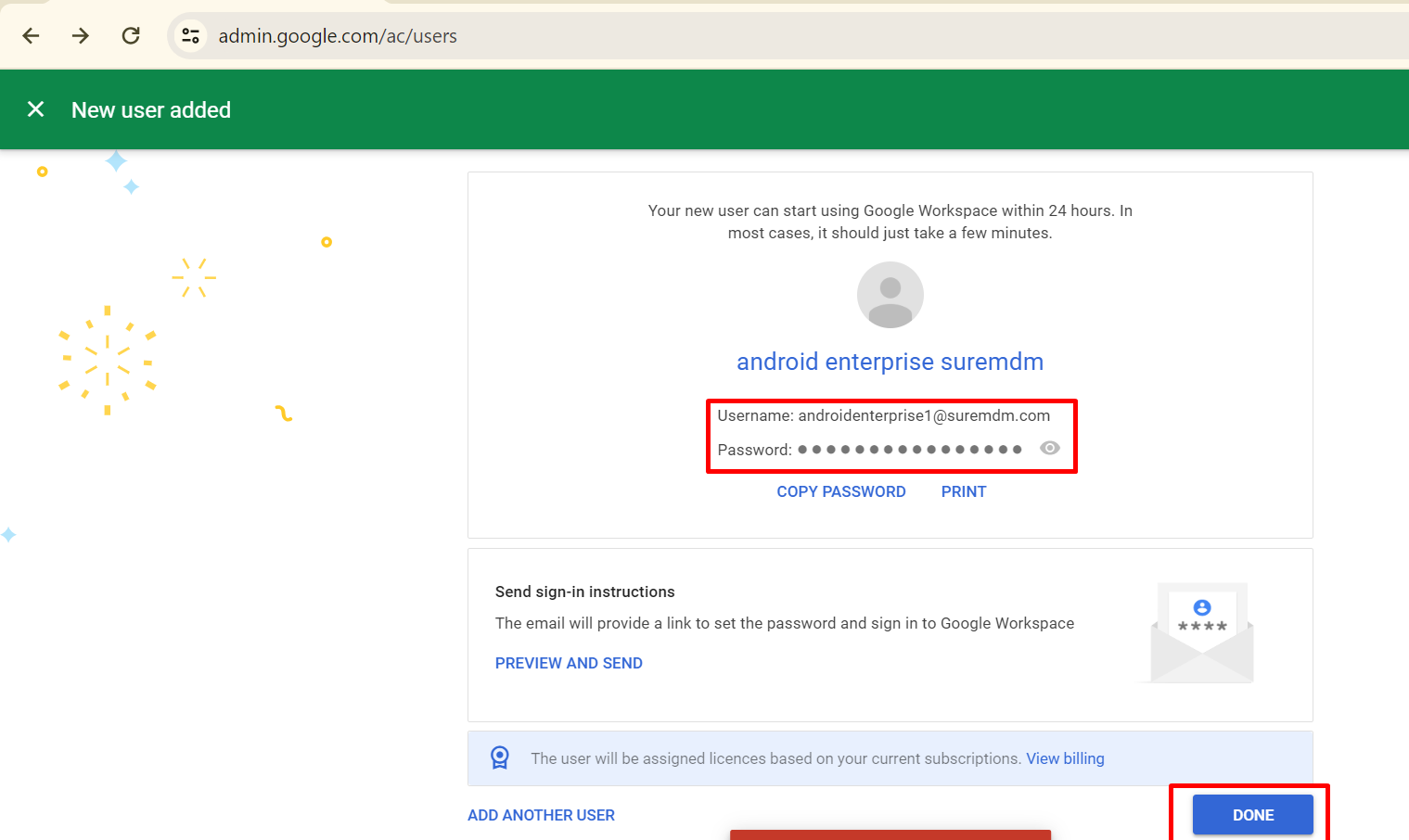Show password using the eye icon
The width and height of the screenshot is (1409, 840).
tap(1050, 449)
